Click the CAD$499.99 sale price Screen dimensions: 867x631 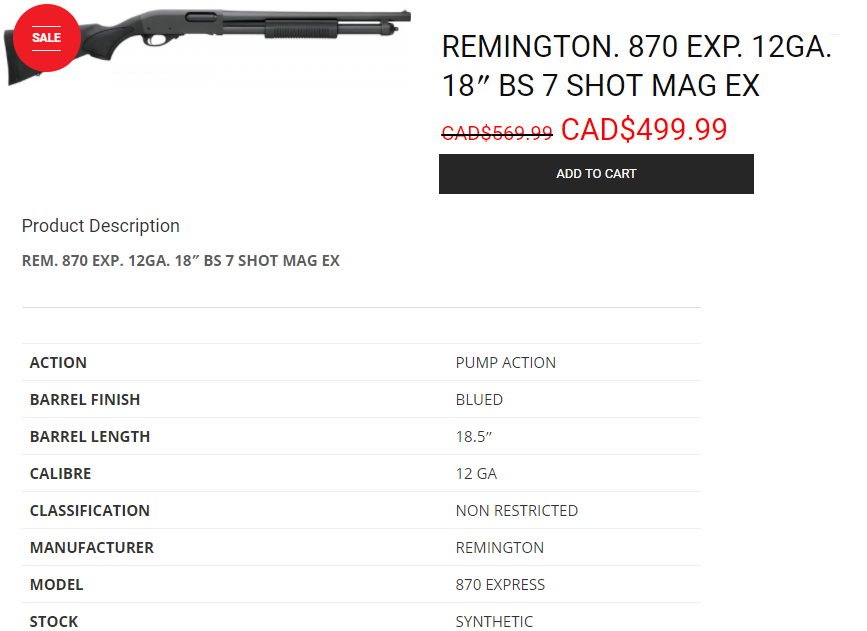point(644,129)
